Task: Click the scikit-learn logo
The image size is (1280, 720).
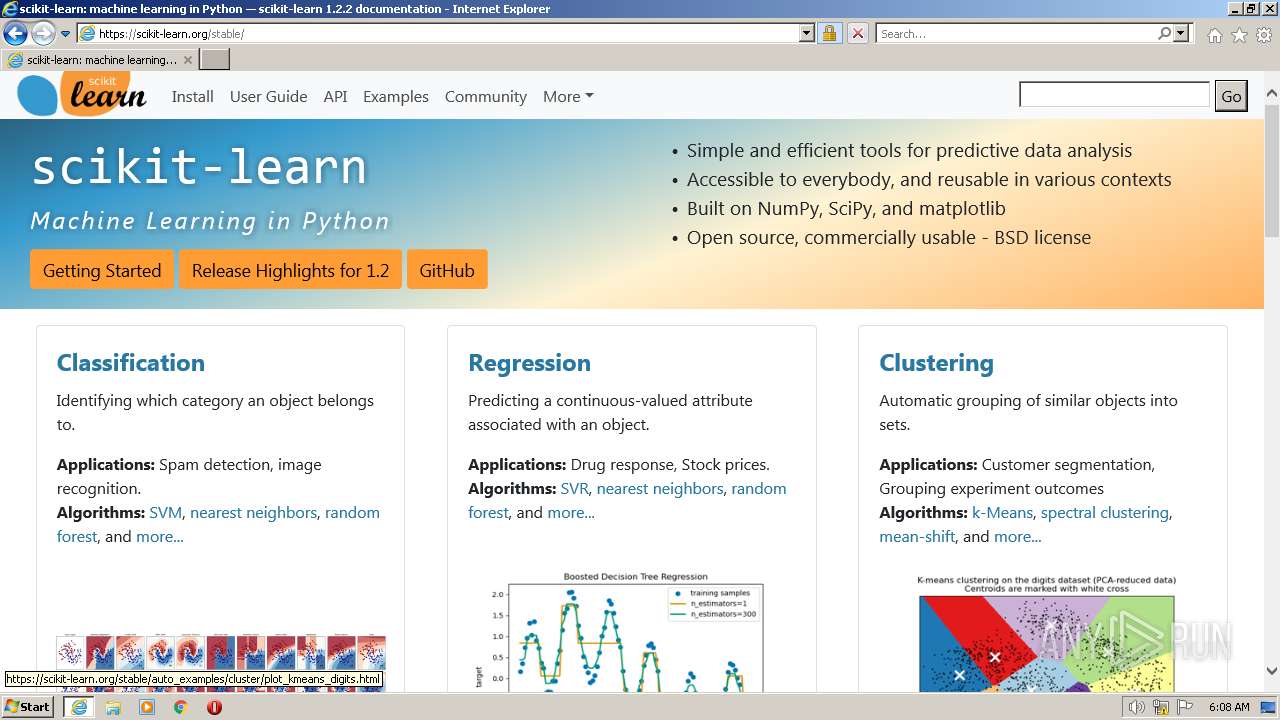Action: click(82, 95)
